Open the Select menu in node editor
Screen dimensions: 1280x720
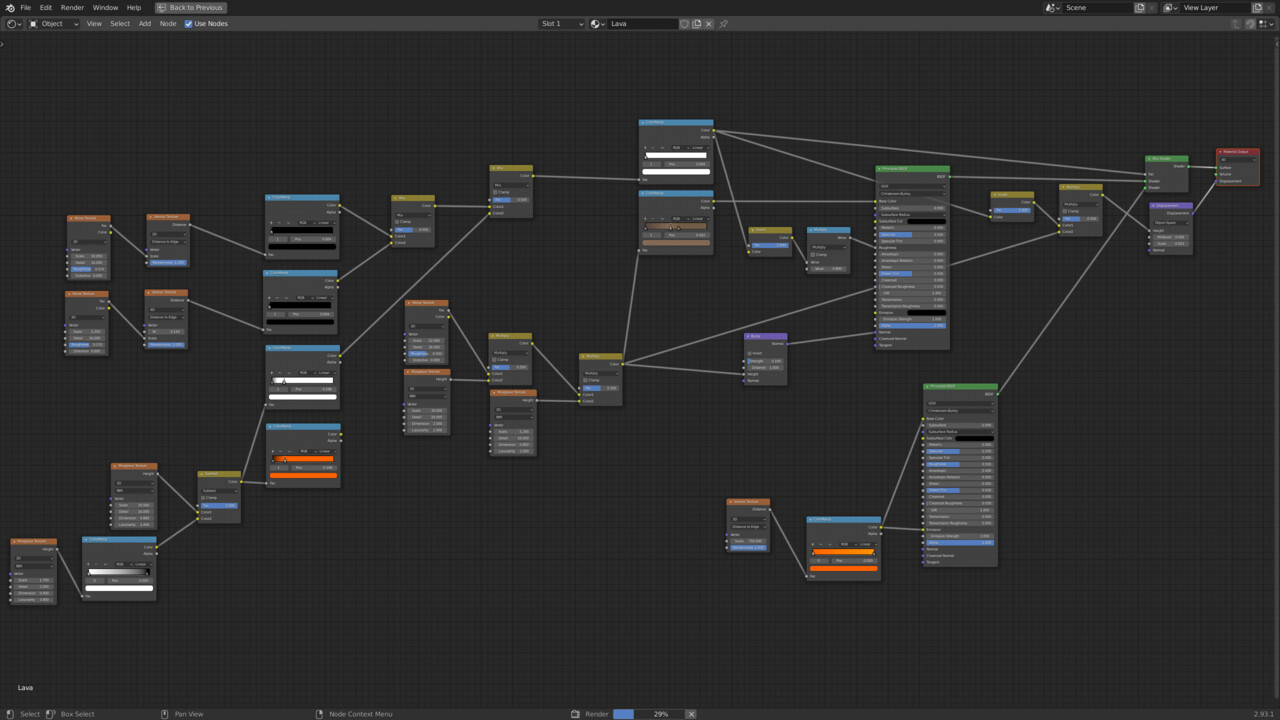point(120,24)
